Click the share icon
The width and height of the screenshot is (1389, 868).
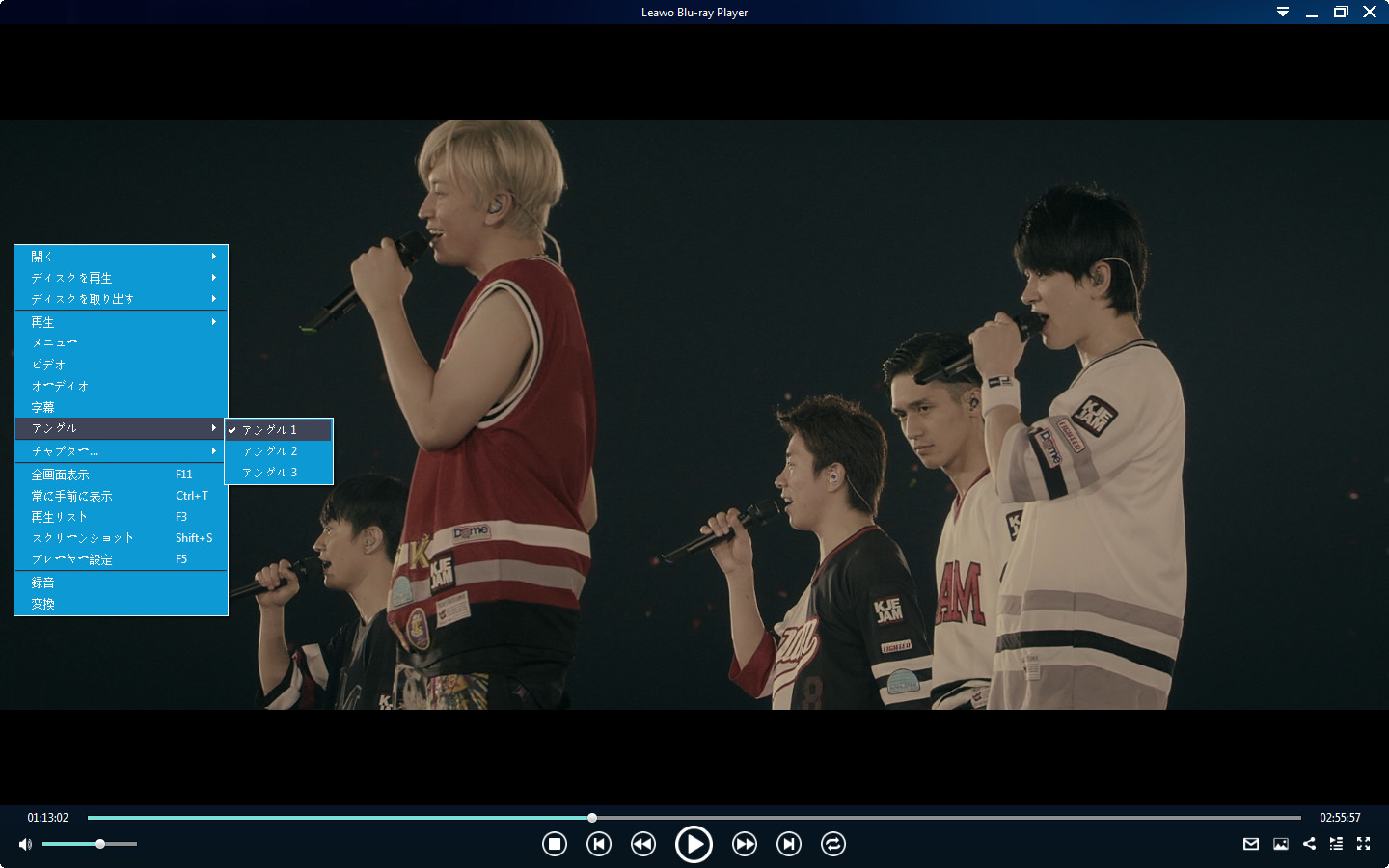pos(1309,844)
